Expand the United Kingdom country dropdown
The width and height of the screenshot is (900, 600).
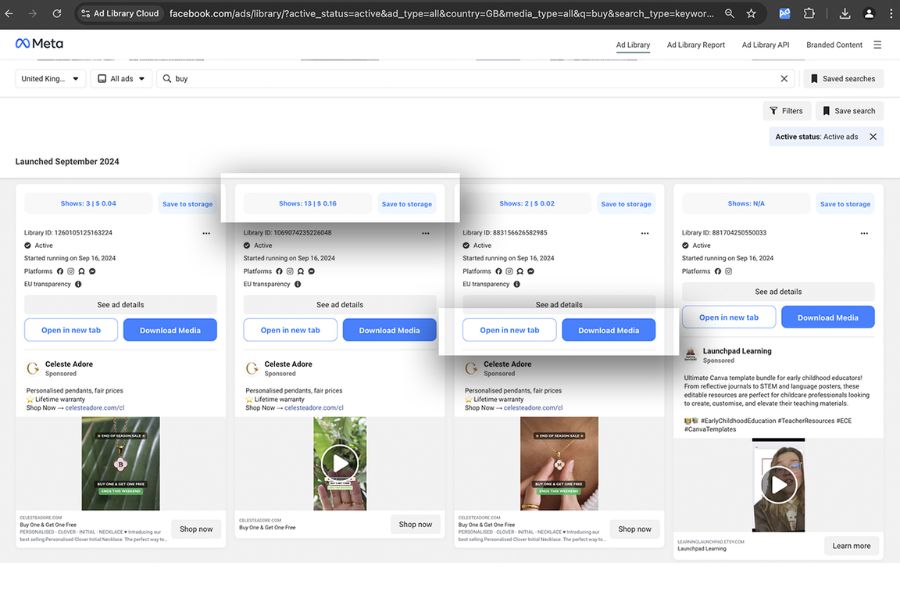50,79
